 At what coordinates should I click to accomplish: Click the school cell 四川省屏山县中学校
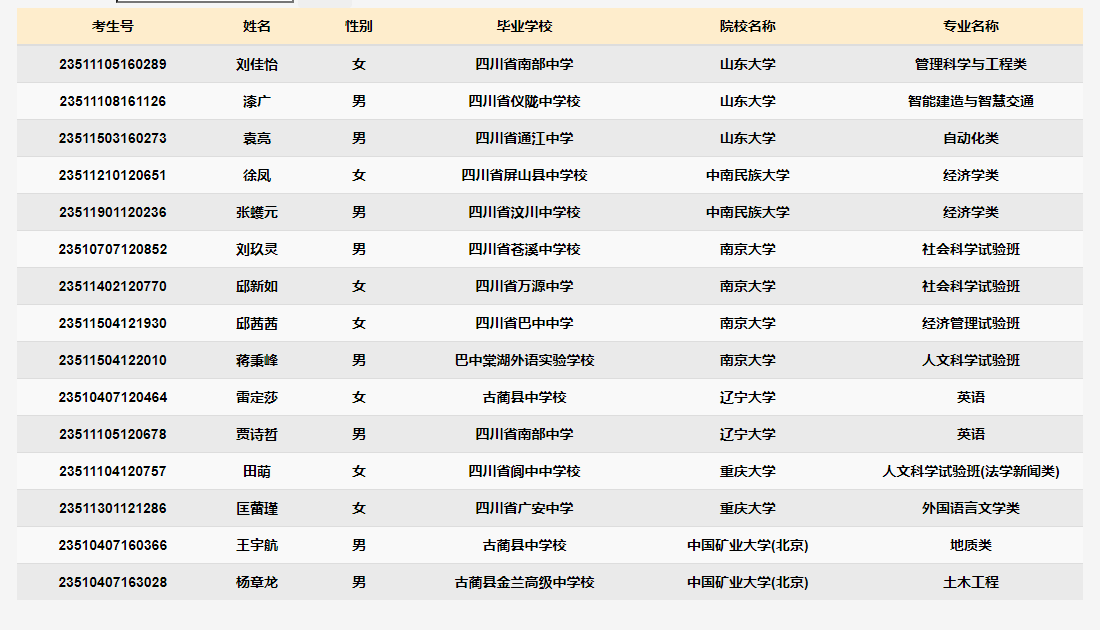[x=524, y=175]
